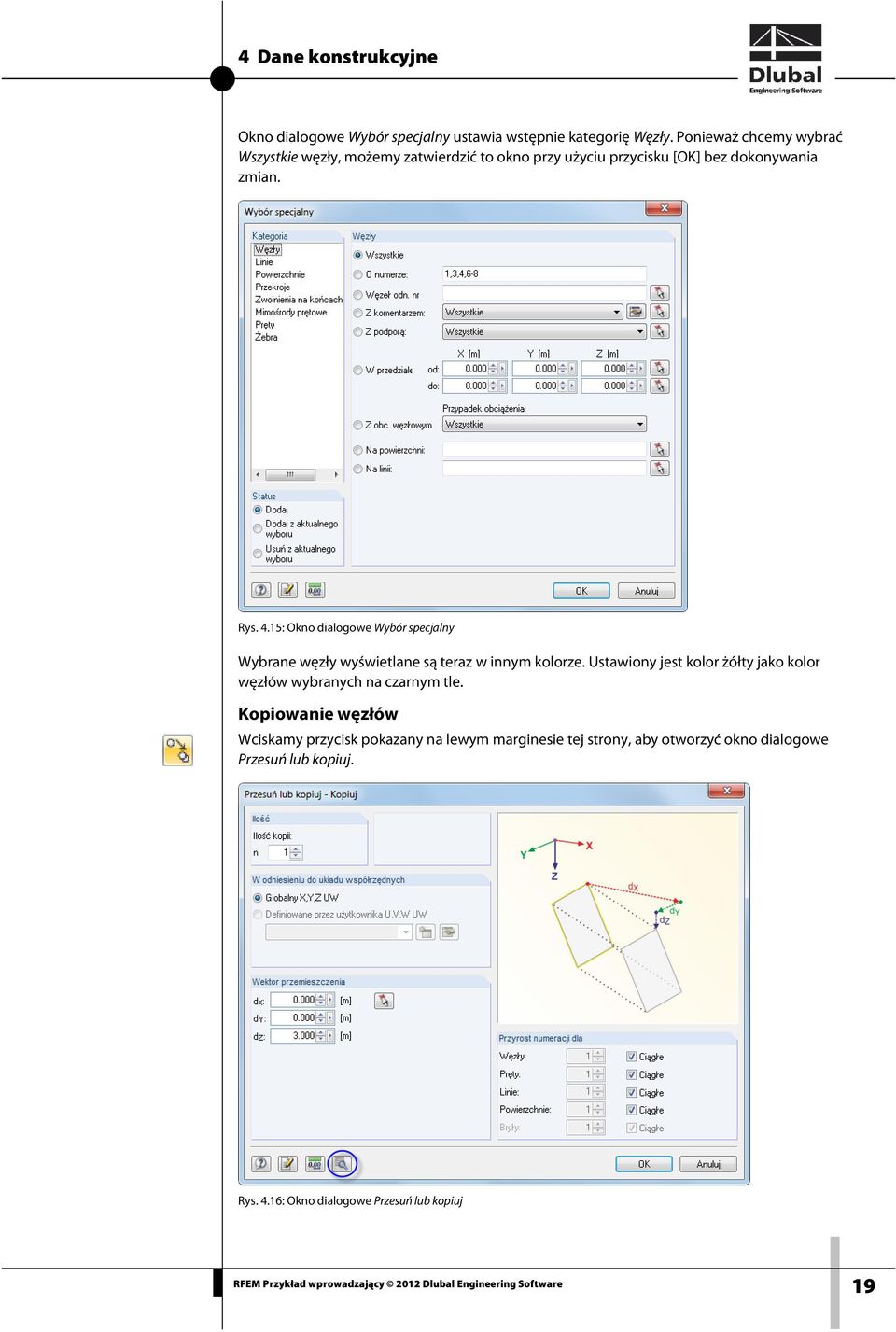Screen dimensions: 896x1332
Task: Click the pick-vector icon beside the dx field
Action: [x=385, y=1001]
